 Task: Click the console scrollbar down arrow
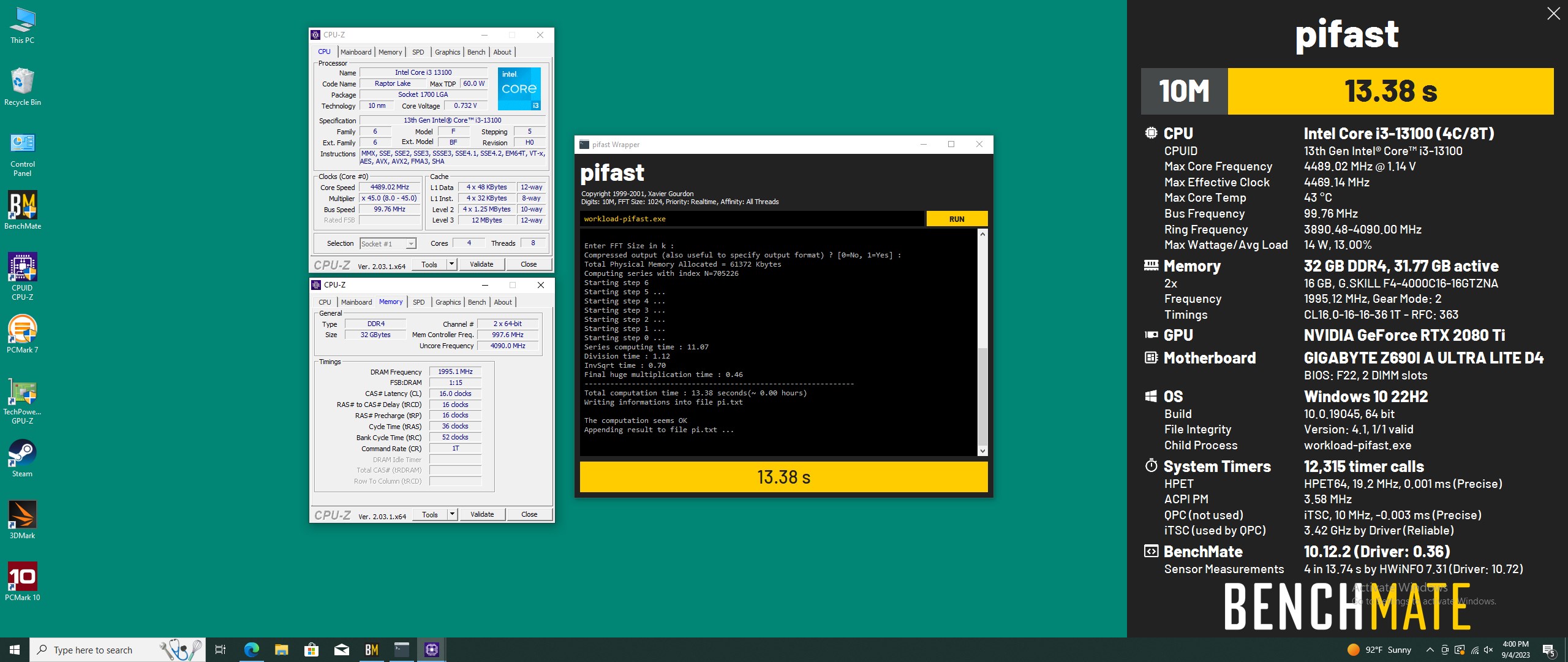pyautogui.click(x=982, y=451)
